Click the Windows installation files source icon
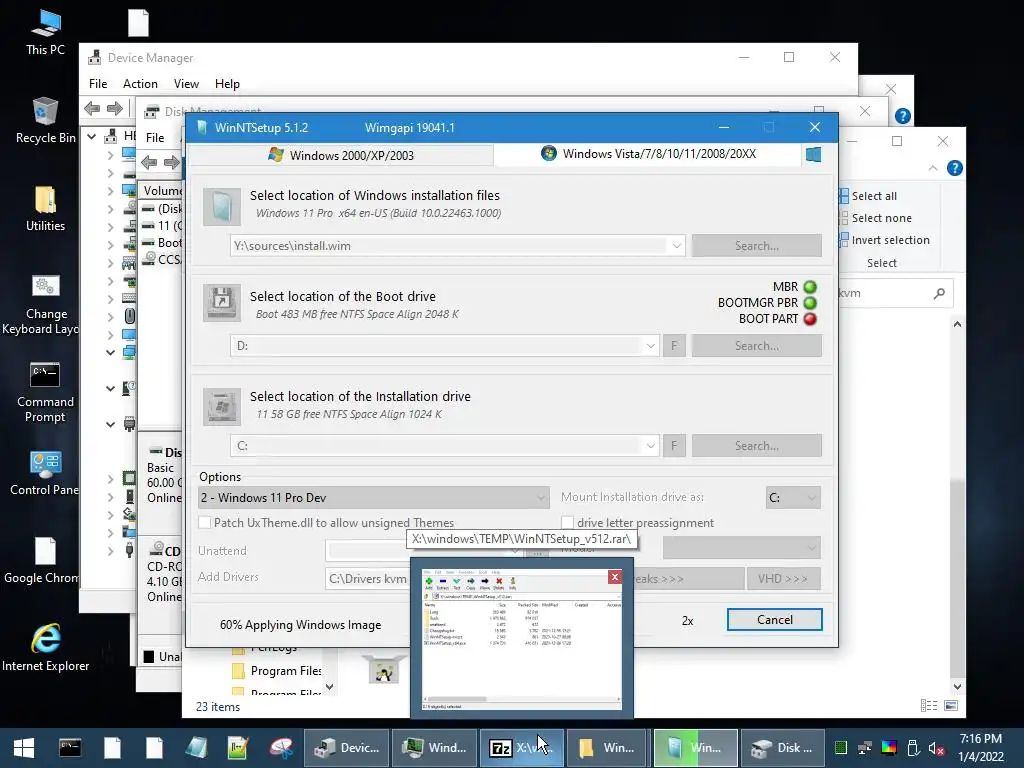 pos(221,207)
